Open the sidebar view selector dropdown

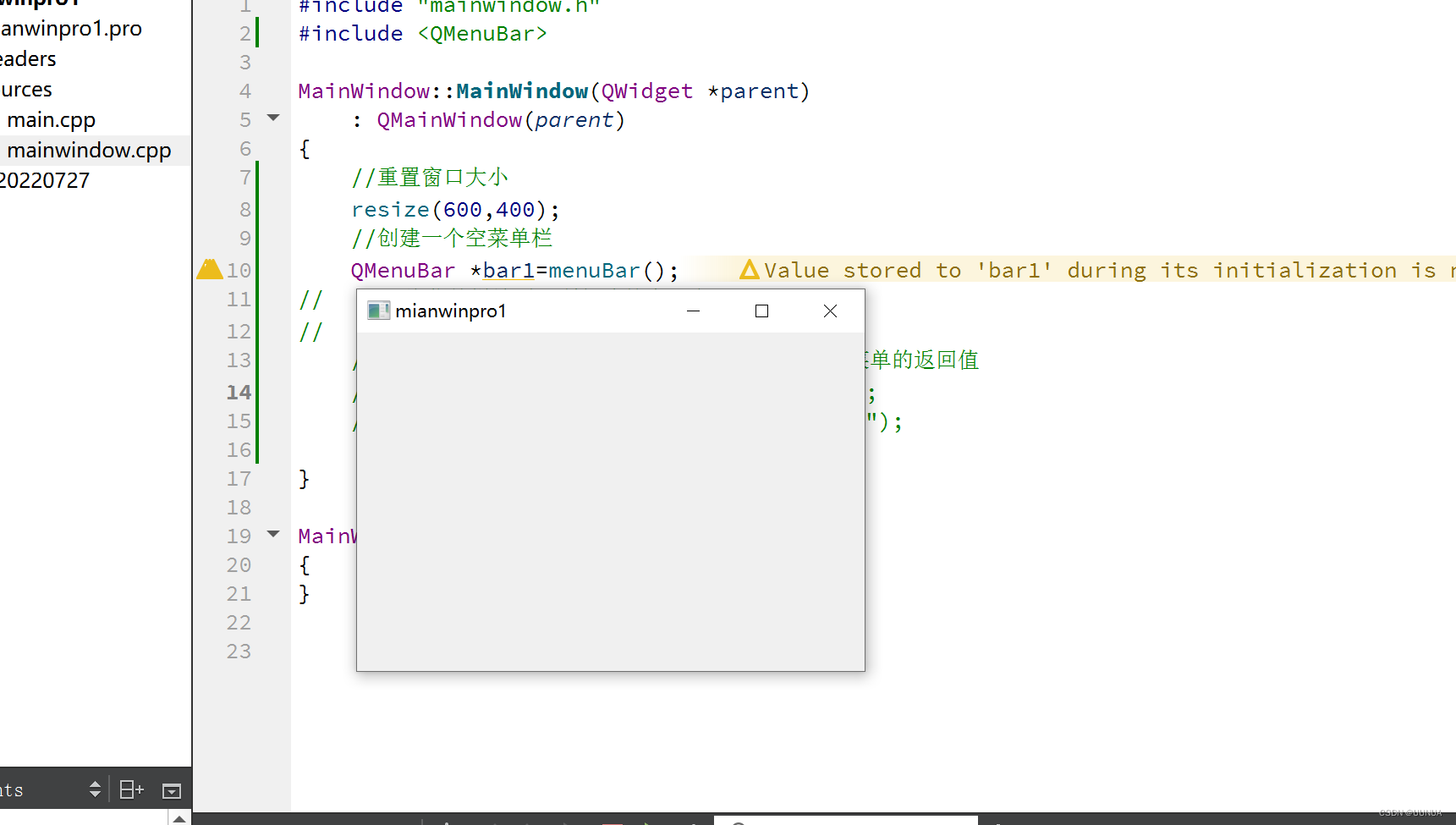[x=95, y=790]
